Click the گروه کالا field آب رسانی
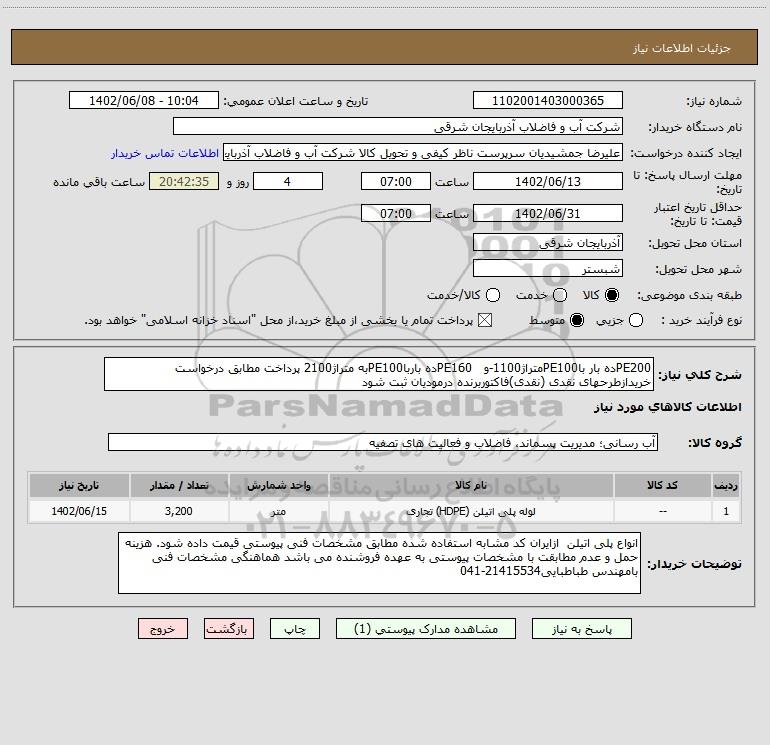This screenshot has width=770, height=745. coord(383,442)
